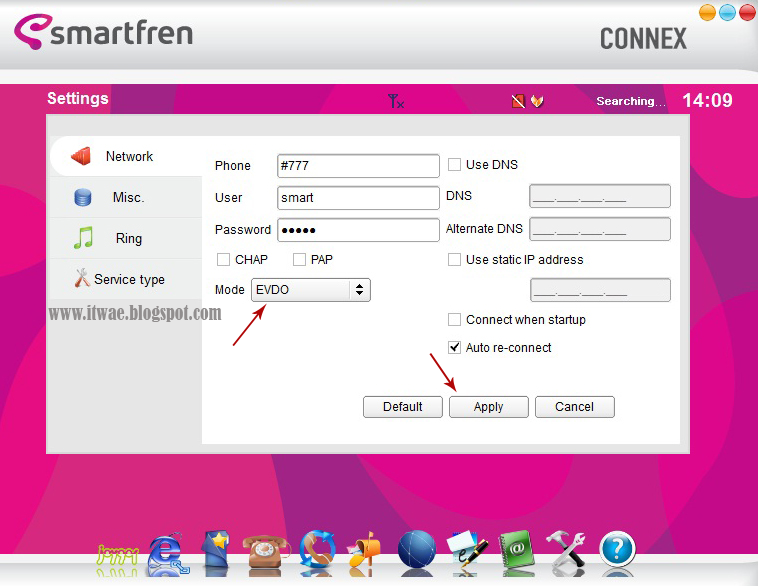
Task: Open the call history phone icon
Action: pos(317,549)
